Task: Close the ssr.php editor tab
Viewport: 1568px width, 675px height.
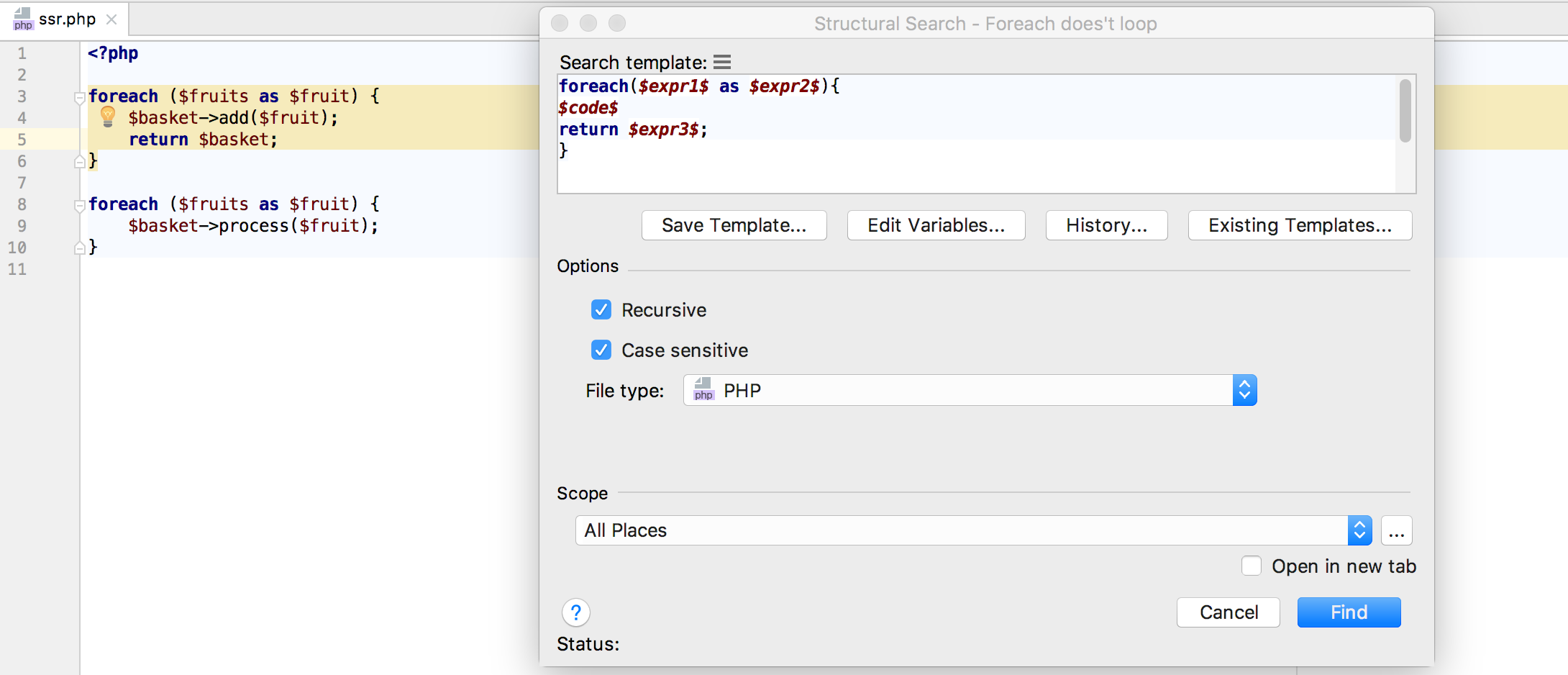Action: 111,19
